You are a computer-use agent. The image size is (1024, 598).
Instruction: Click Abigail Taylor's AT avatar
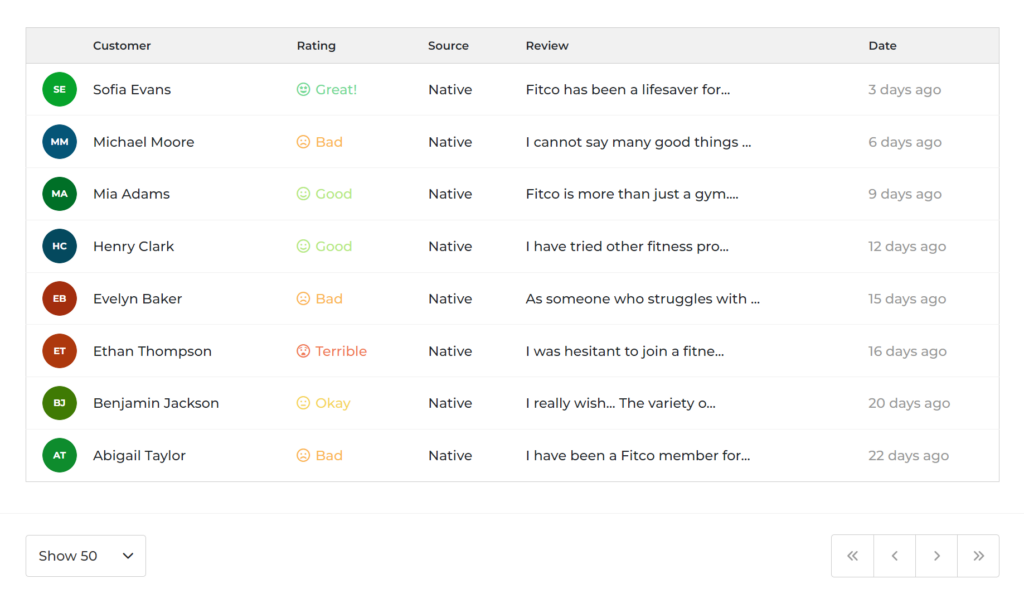[59, 456]
